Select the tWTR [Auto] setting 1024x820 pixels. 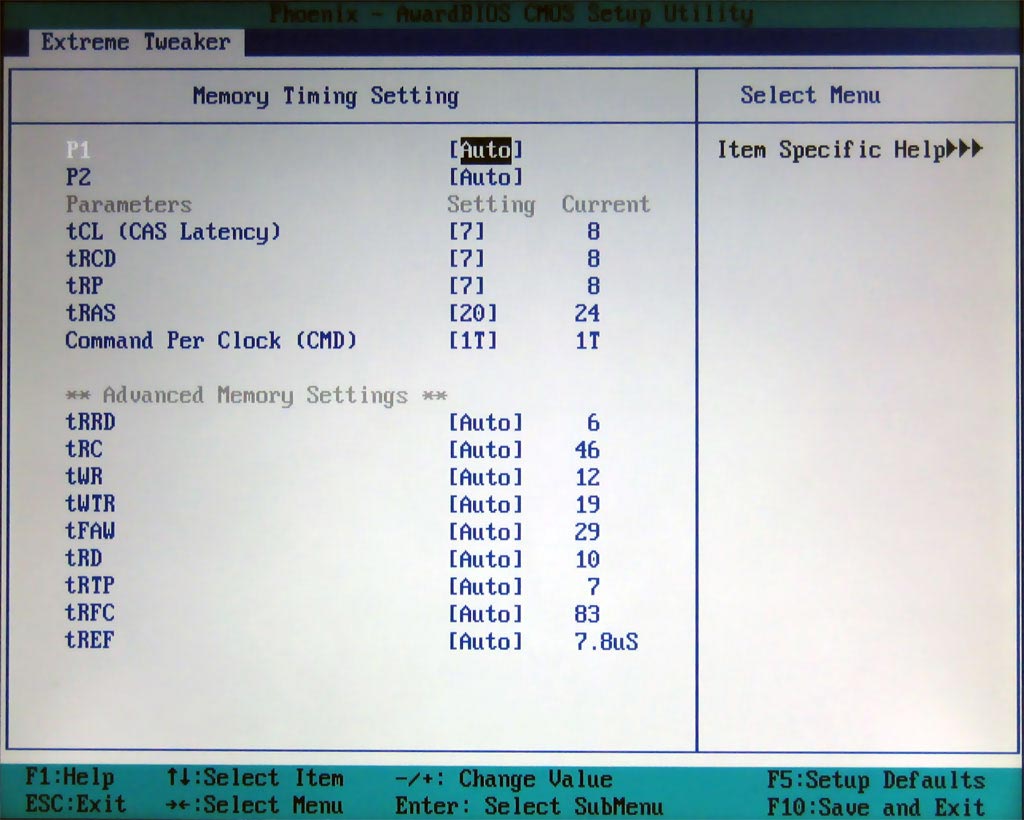[485, 505]
